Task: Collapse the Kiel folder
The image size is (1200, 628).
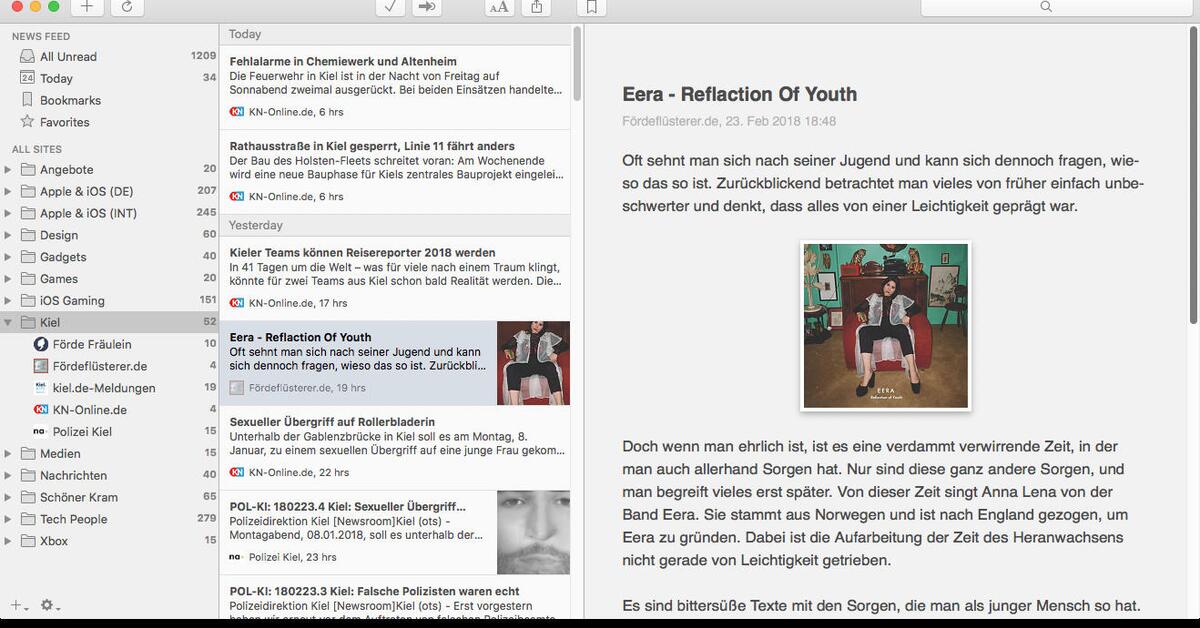Action: 9,322
